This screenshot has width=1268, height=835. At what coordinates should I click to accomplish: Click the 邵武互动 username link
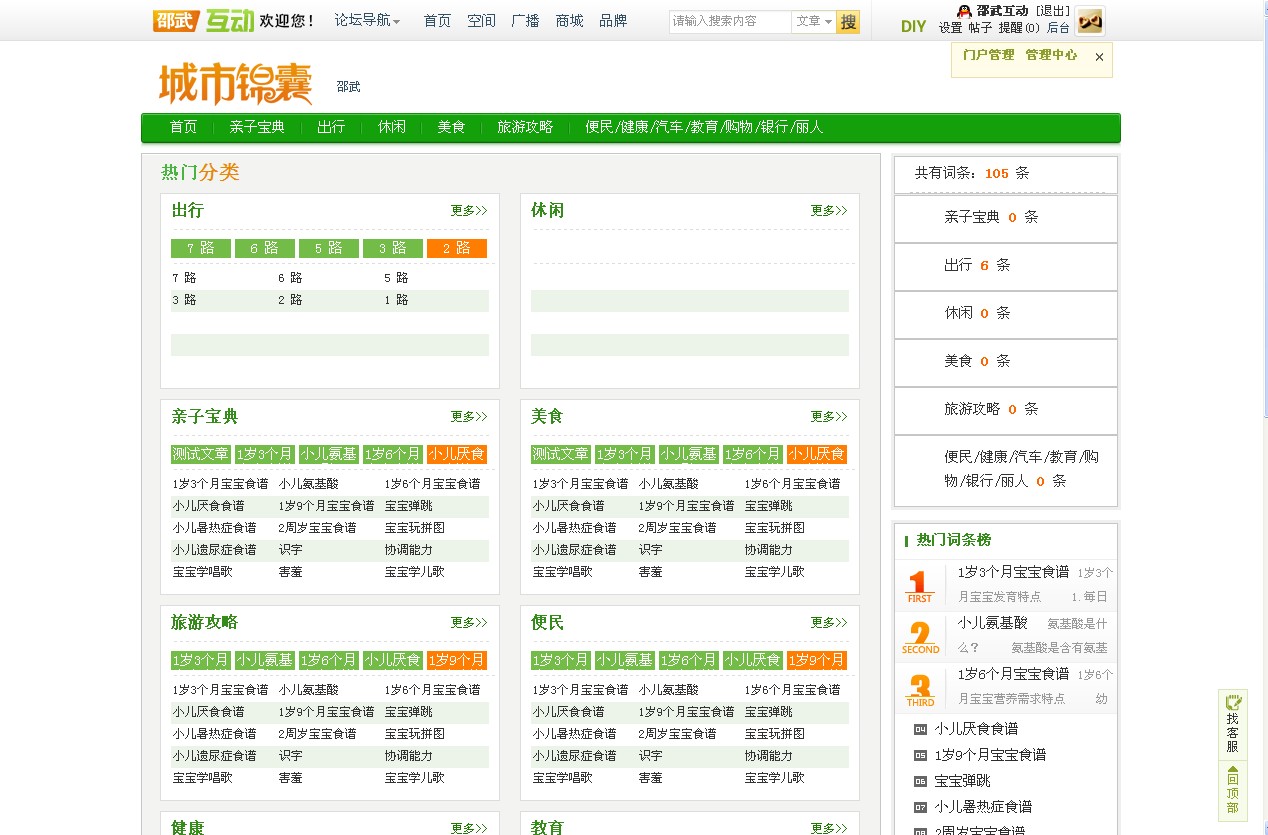pos(1002,11)
